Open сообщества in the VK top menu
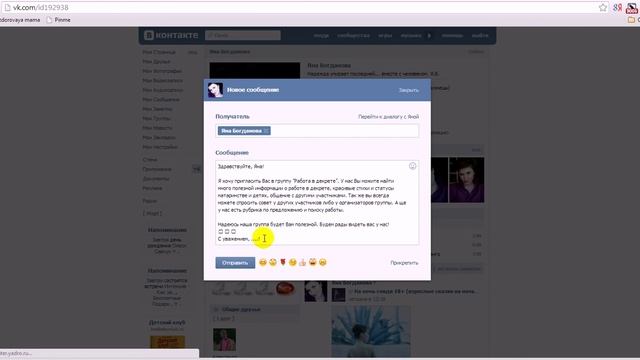Image resolution: width=640 pixels, height=360 pixels. point(353,36)
